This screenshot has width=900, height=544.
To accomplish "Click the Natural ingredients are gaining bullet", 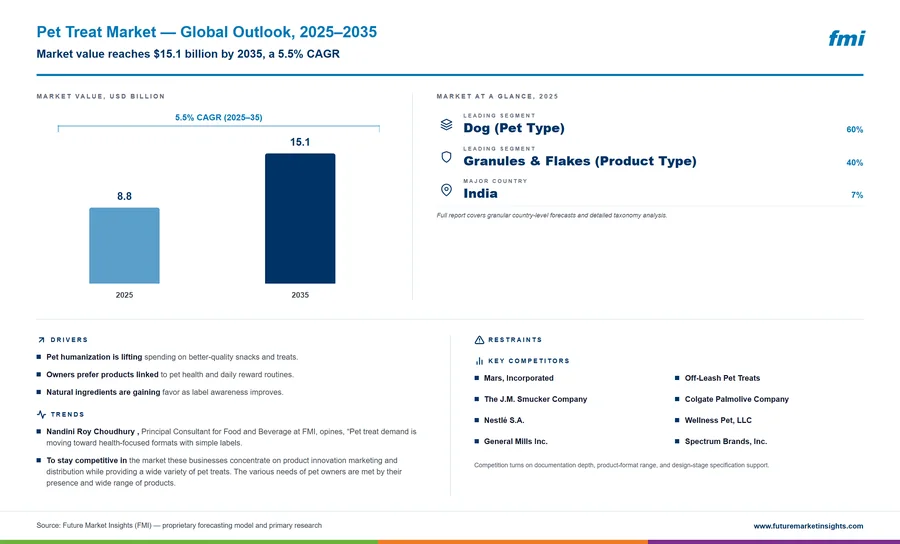I will [x=165, y=393].
